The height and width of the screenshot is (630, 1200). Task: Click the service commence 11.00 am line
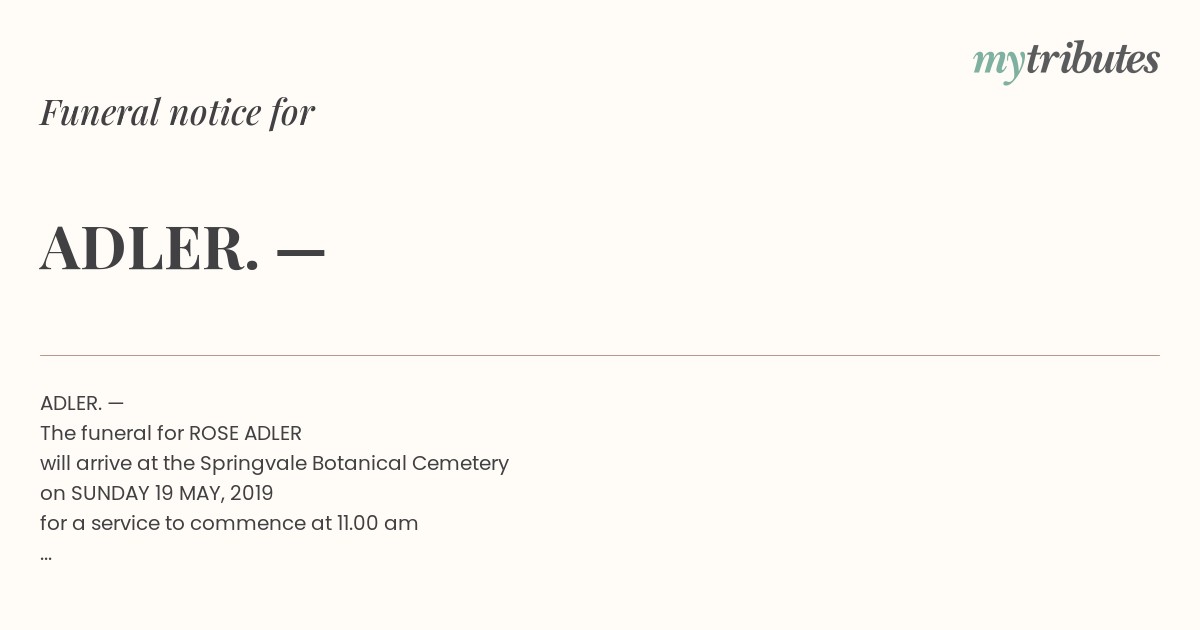(x=229, y=523)
